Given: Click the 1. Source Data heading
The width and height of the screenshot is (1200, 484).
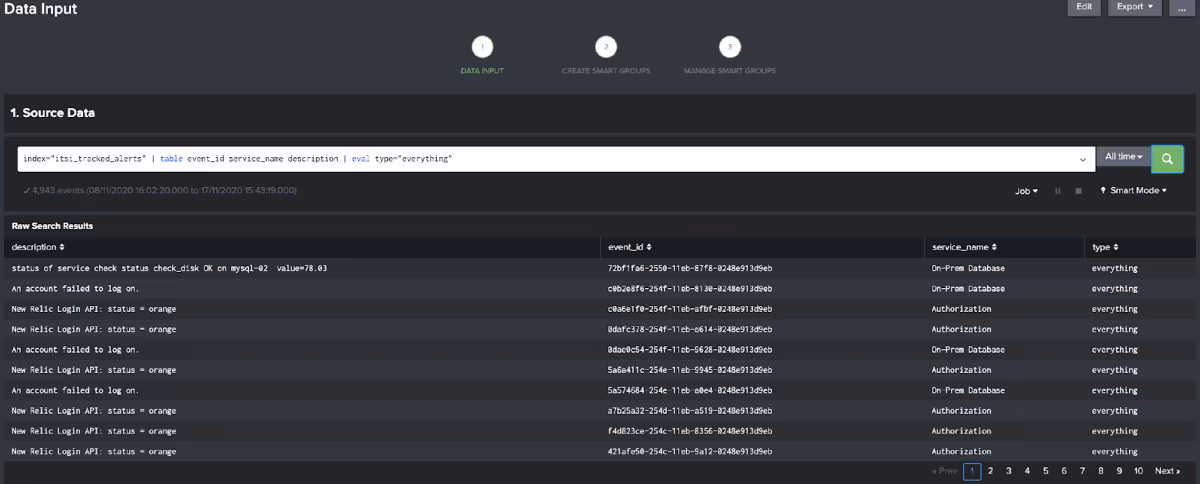Looking at the screenshot, I should click(x=53, y=113).
